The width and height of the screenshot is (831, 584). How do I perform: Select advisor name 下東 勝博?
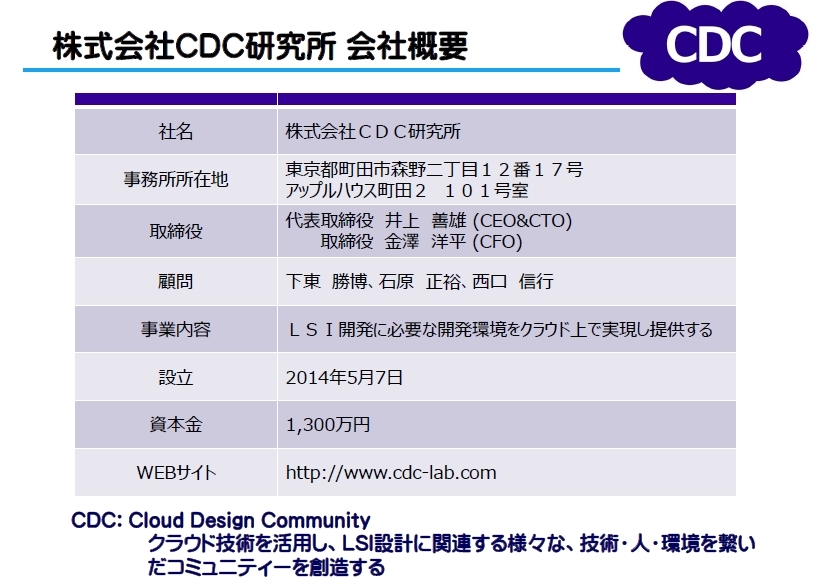coord(326,281)
